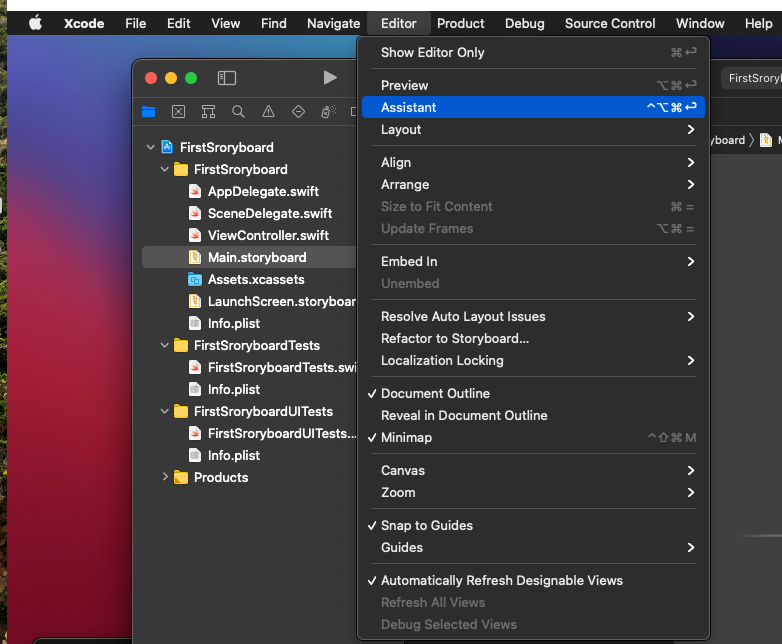This screenshot has height=644, width=782.
Task: Open the Edit menu
Action: 179,23
